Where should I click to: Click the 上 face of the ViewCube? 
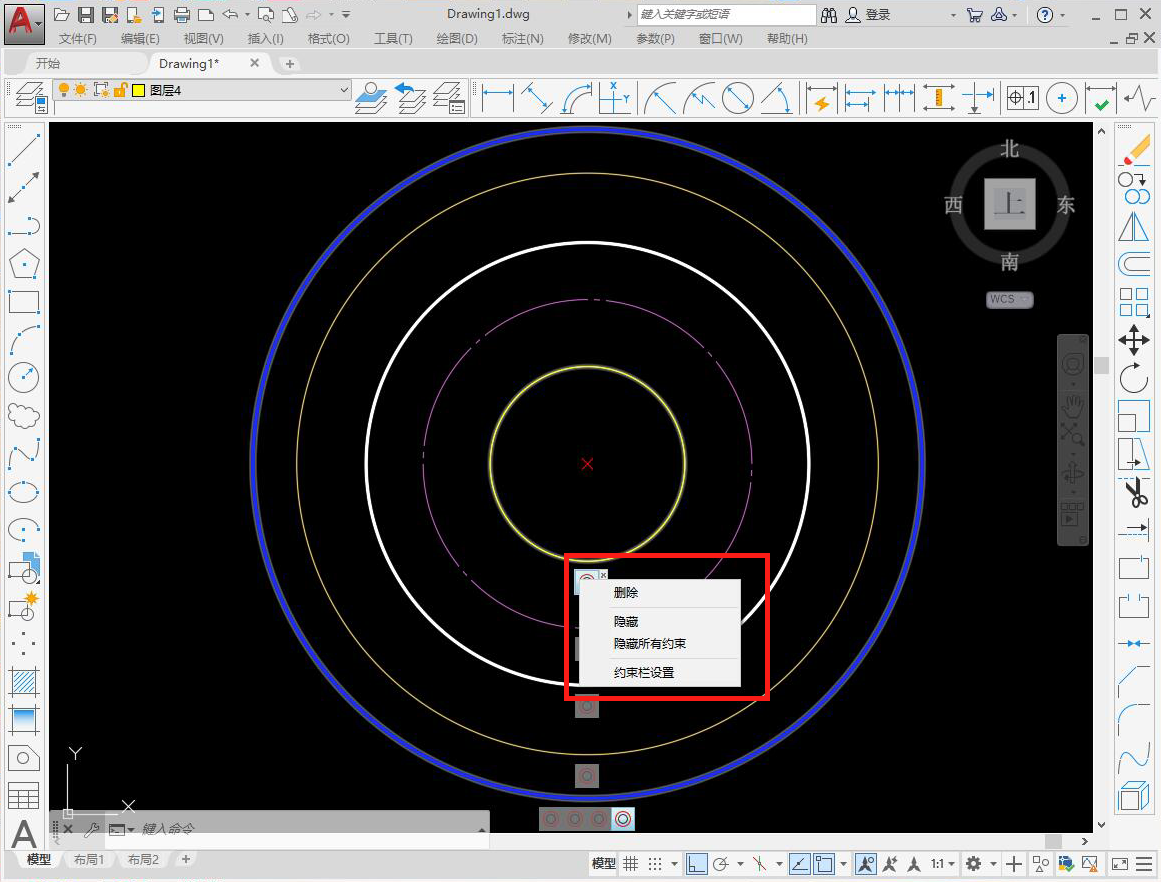click(1009, 204)
